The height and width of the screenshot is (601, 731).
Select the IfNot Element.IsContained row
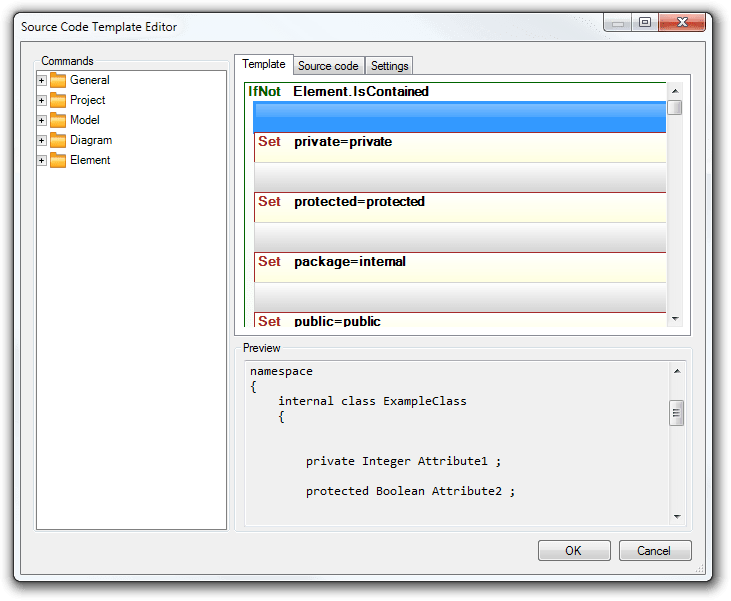(x=456, y=92)
